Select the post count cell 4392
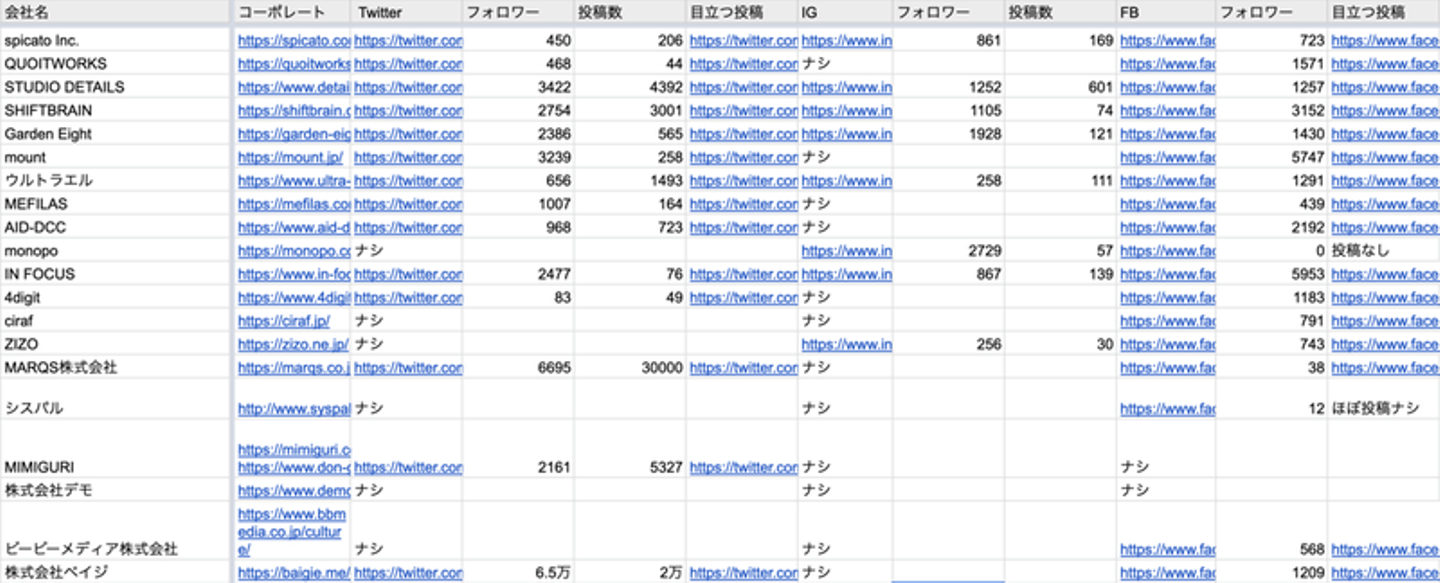Viewport: 1440px width, 583px height. (x=630, y=87)
